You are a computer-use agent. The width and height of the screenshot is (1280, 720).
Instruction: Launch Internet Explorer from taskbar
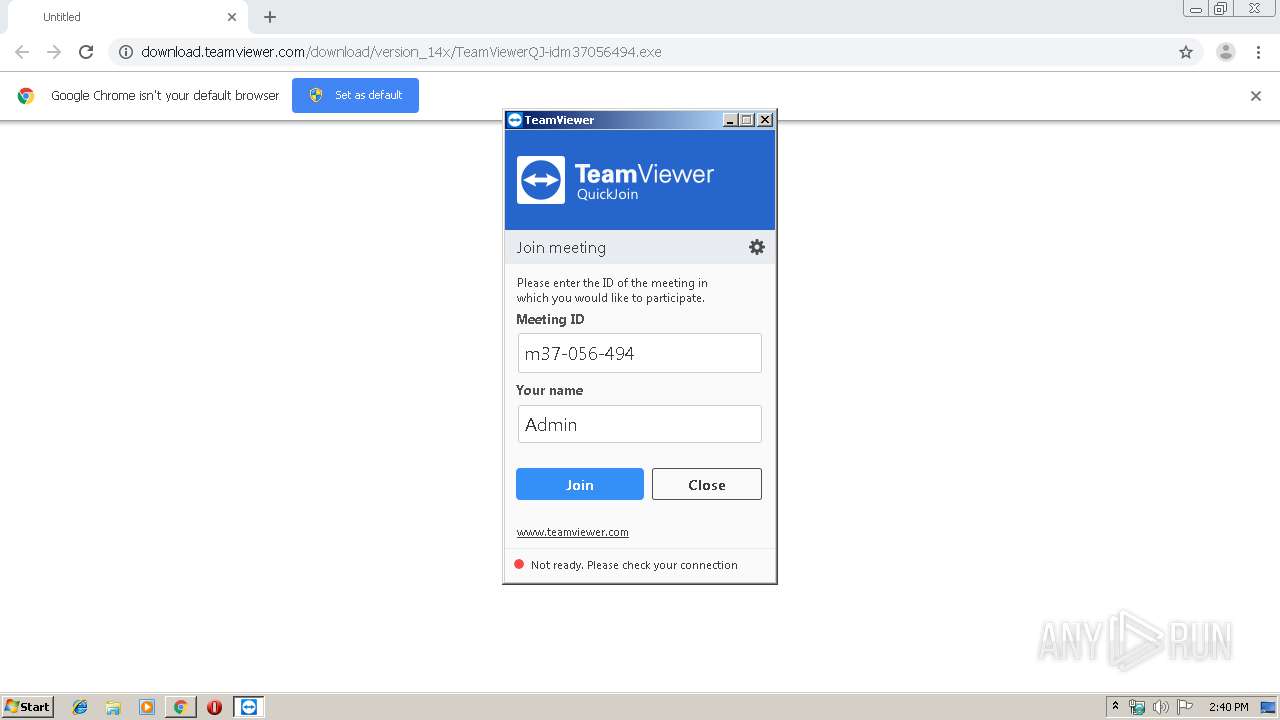pyautogui.click(x=80, y=707)
